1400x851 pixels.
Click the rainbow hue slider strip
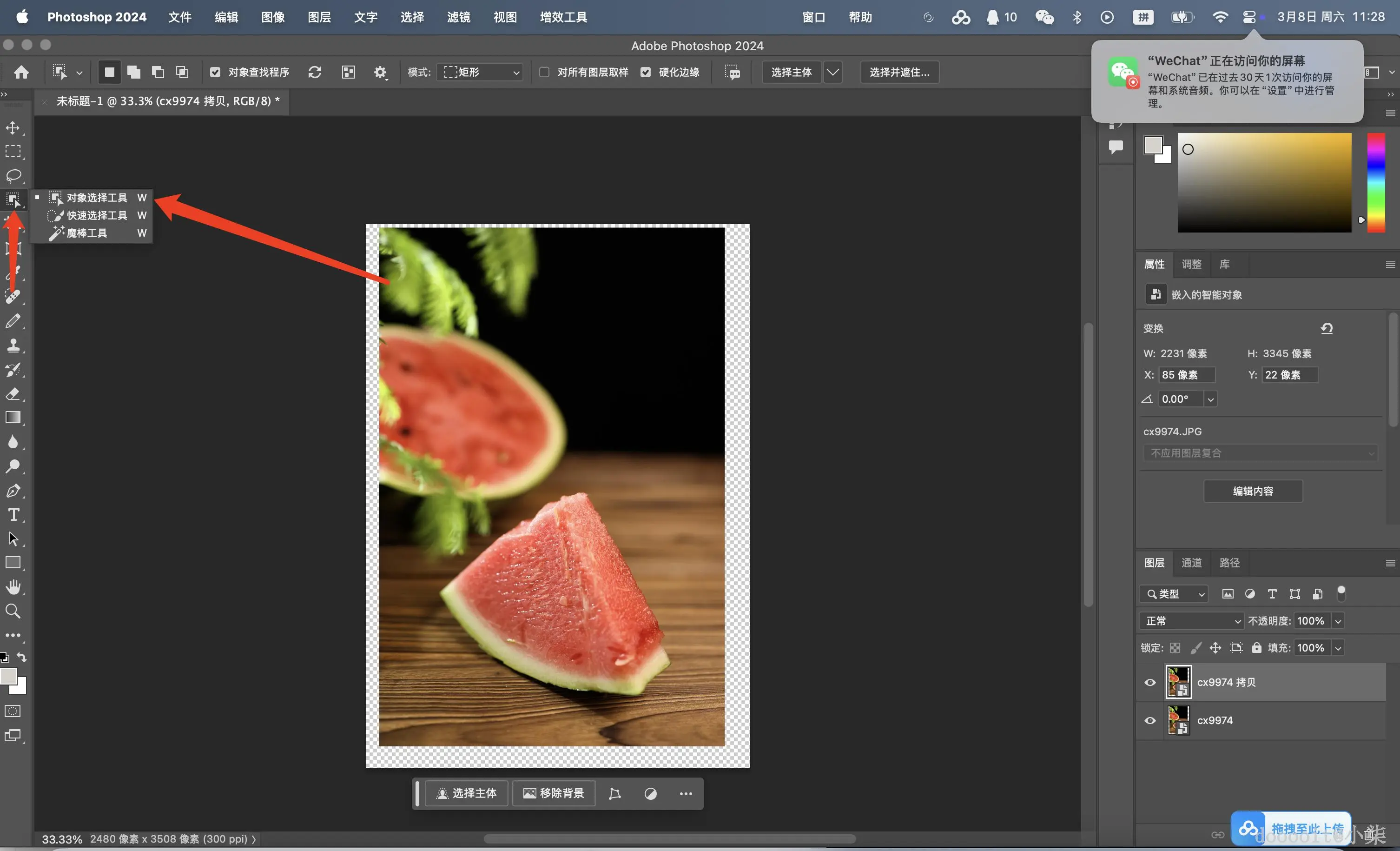point(1375,182)
